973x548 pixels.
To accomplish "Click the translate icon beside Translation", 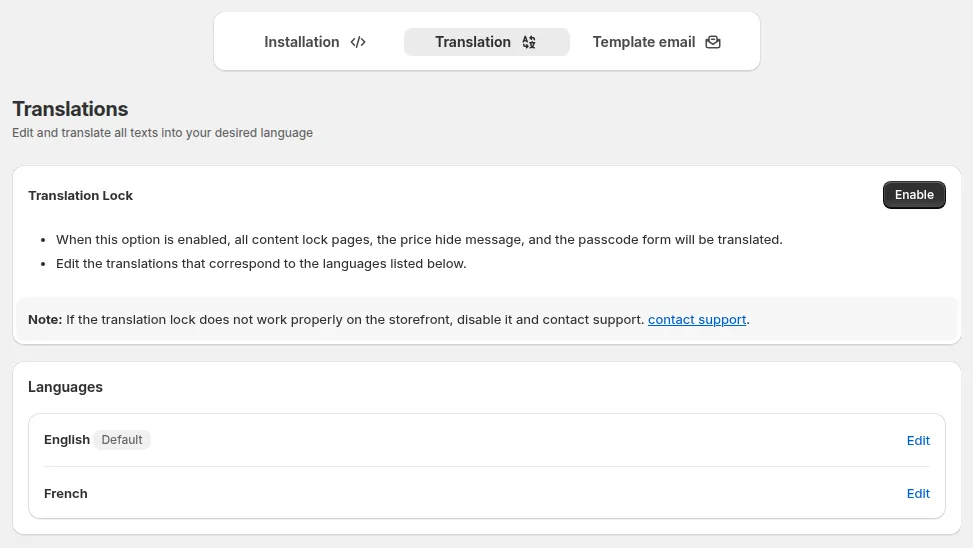I will [x=529, y=42].
